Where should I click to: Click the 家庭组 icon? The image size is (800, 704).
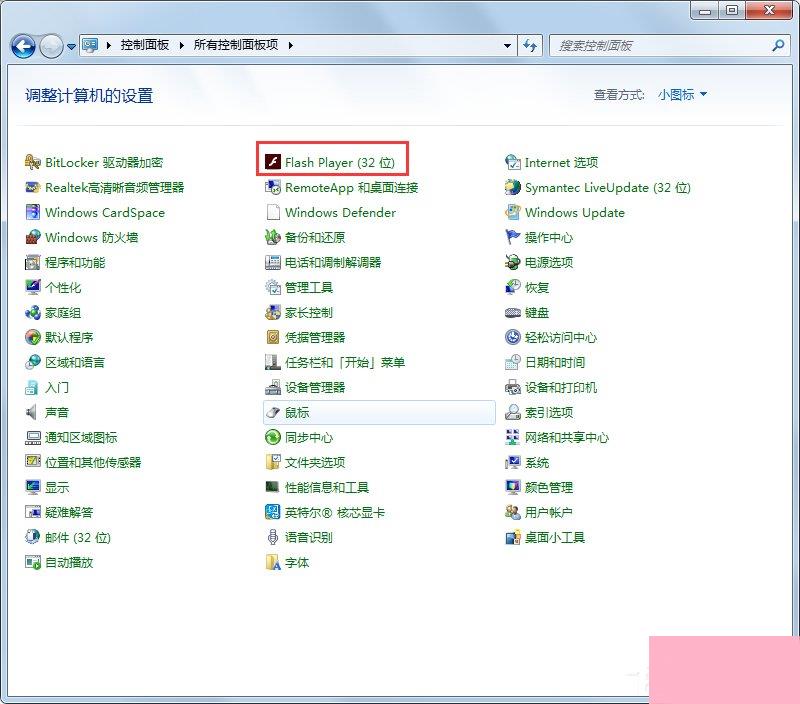click(33, 312)
